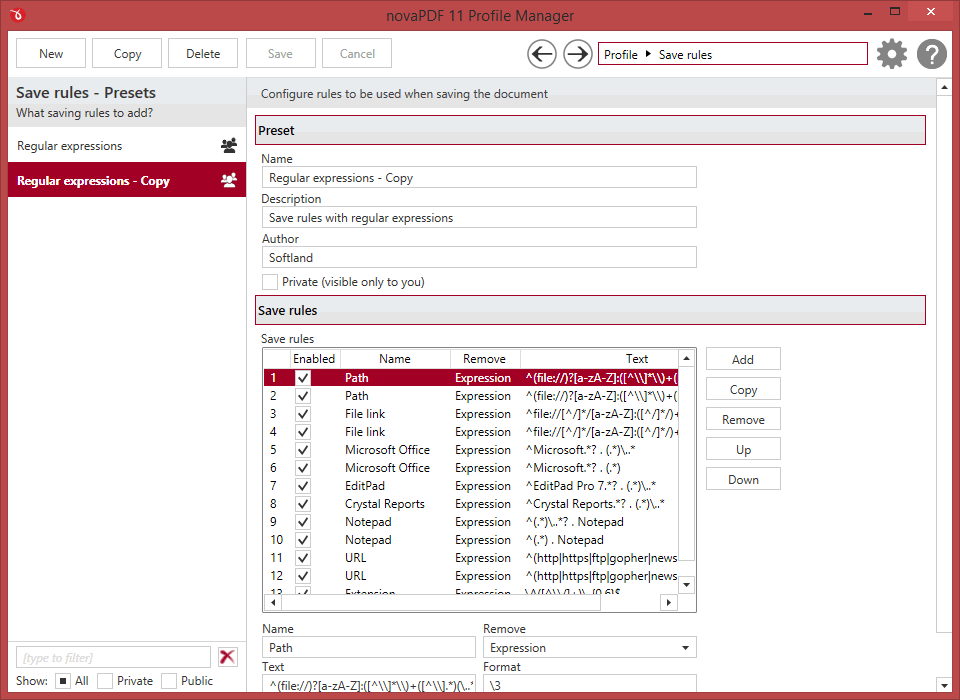This screenshot has width=960, height=700.
Task: Click the main panel scroll down arrow
Action: click(x=944, y=685)
